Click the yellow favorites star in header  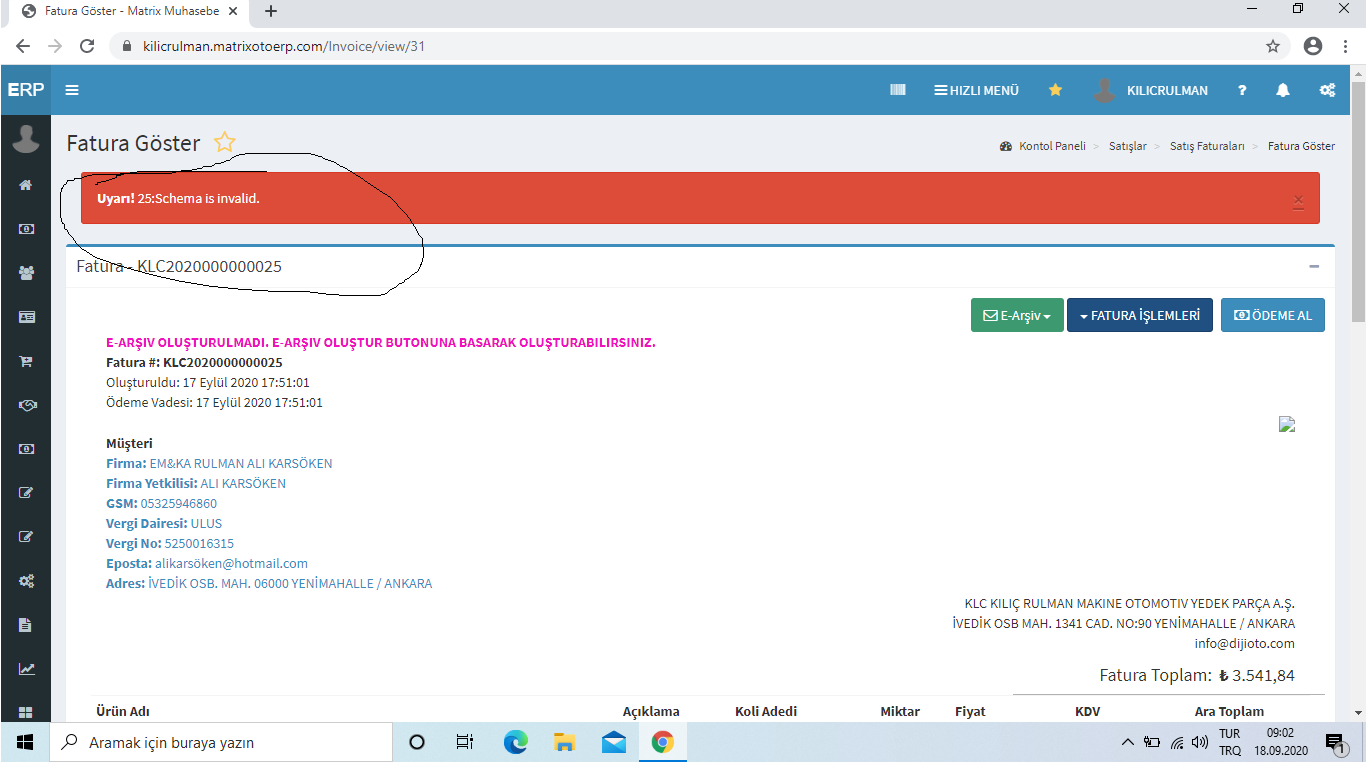1055,90
